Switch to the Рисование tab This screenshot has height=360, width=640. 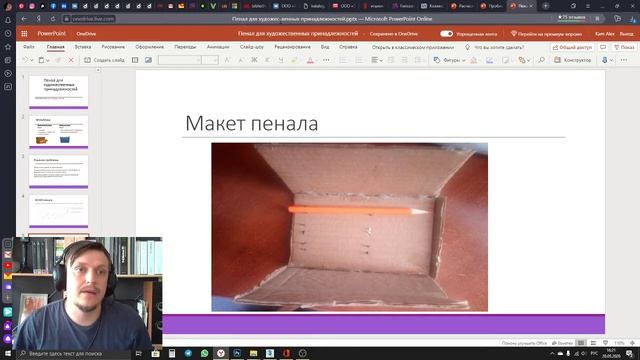click(x=113, y=47)
